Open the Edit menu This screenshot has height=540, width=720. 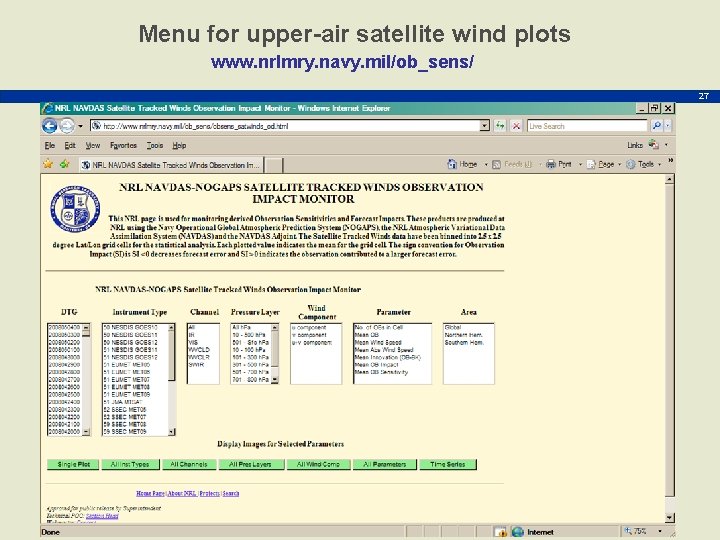click(70, 146)
